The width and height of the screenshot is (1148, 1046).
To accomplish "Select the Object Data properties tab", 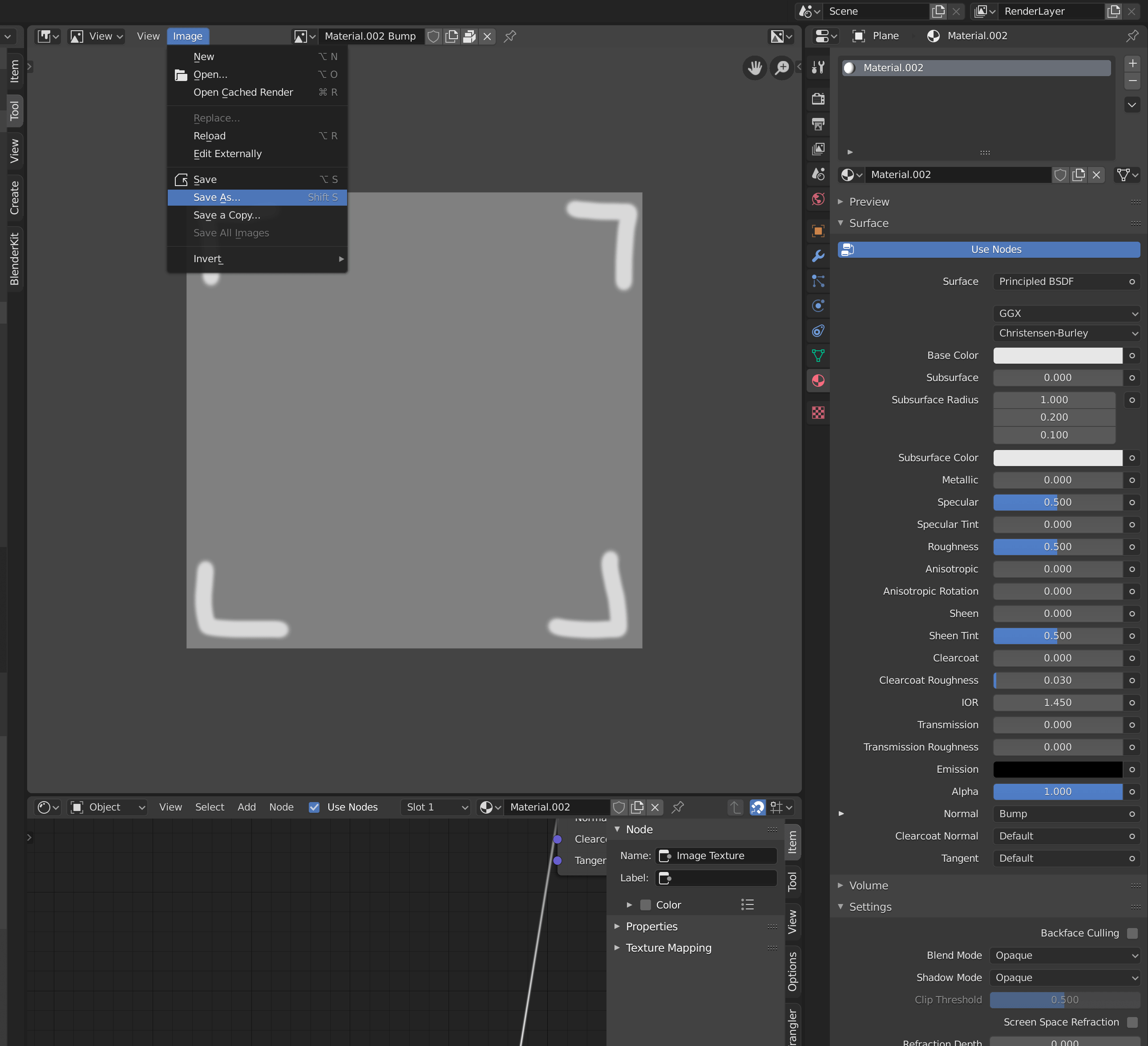I will click(818, 355).
